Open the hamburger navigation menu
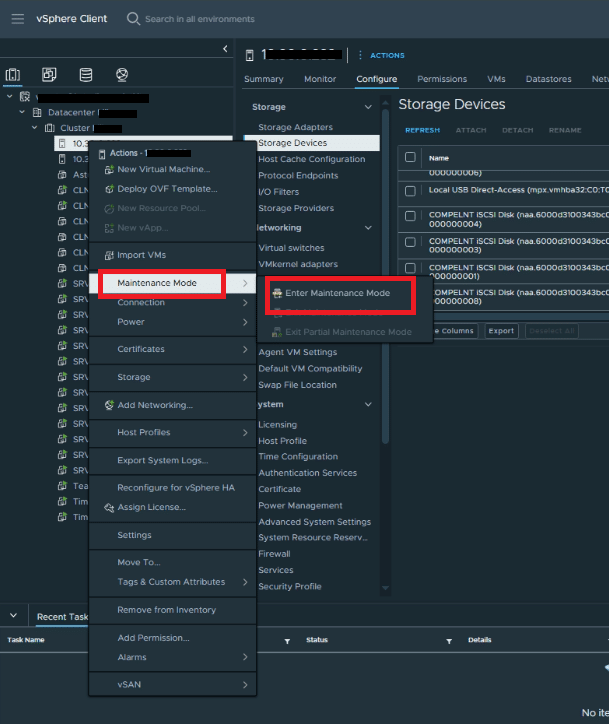This screenshot has height=724, width=609. [17, 19]
